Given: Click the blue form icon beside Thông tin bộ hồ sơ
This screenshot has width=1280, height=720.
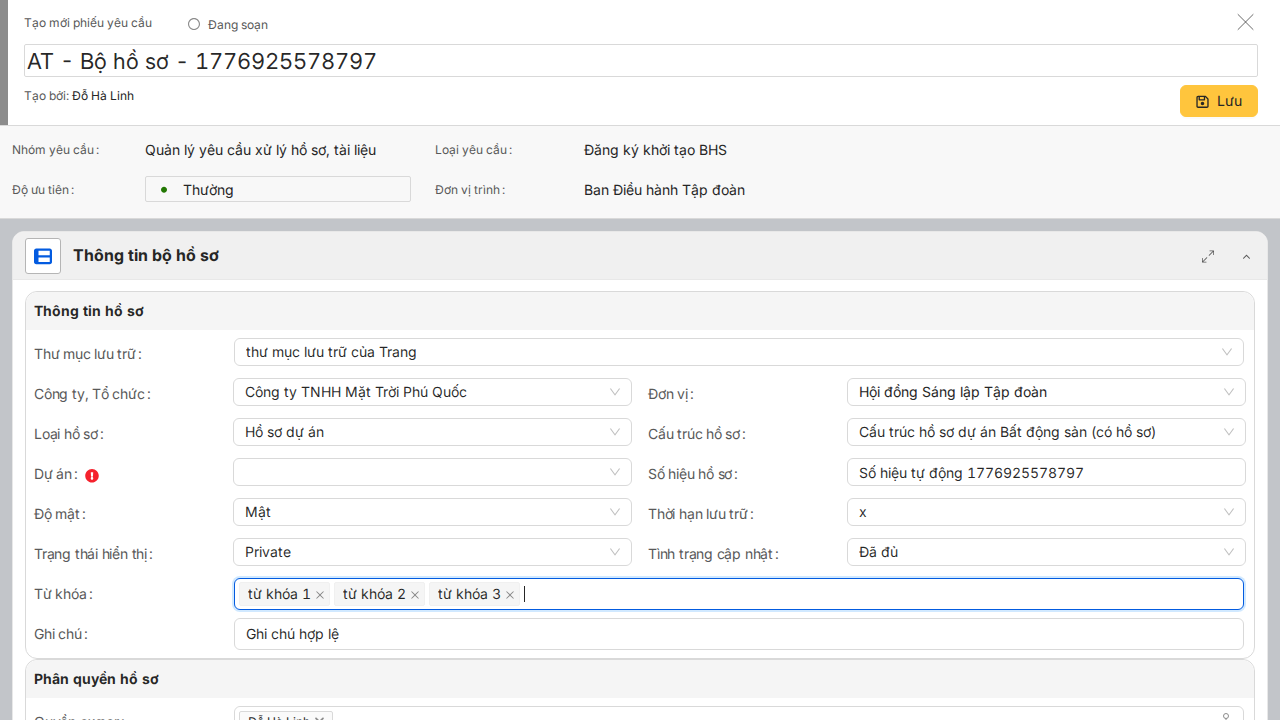Looking at the screenshot, I should 43,256.
